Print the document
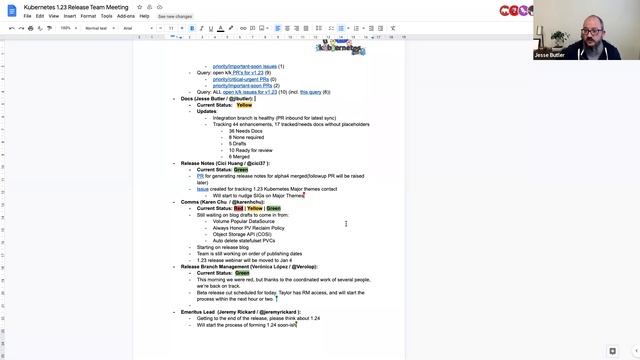The image size is (640, 360). point(31,28)
